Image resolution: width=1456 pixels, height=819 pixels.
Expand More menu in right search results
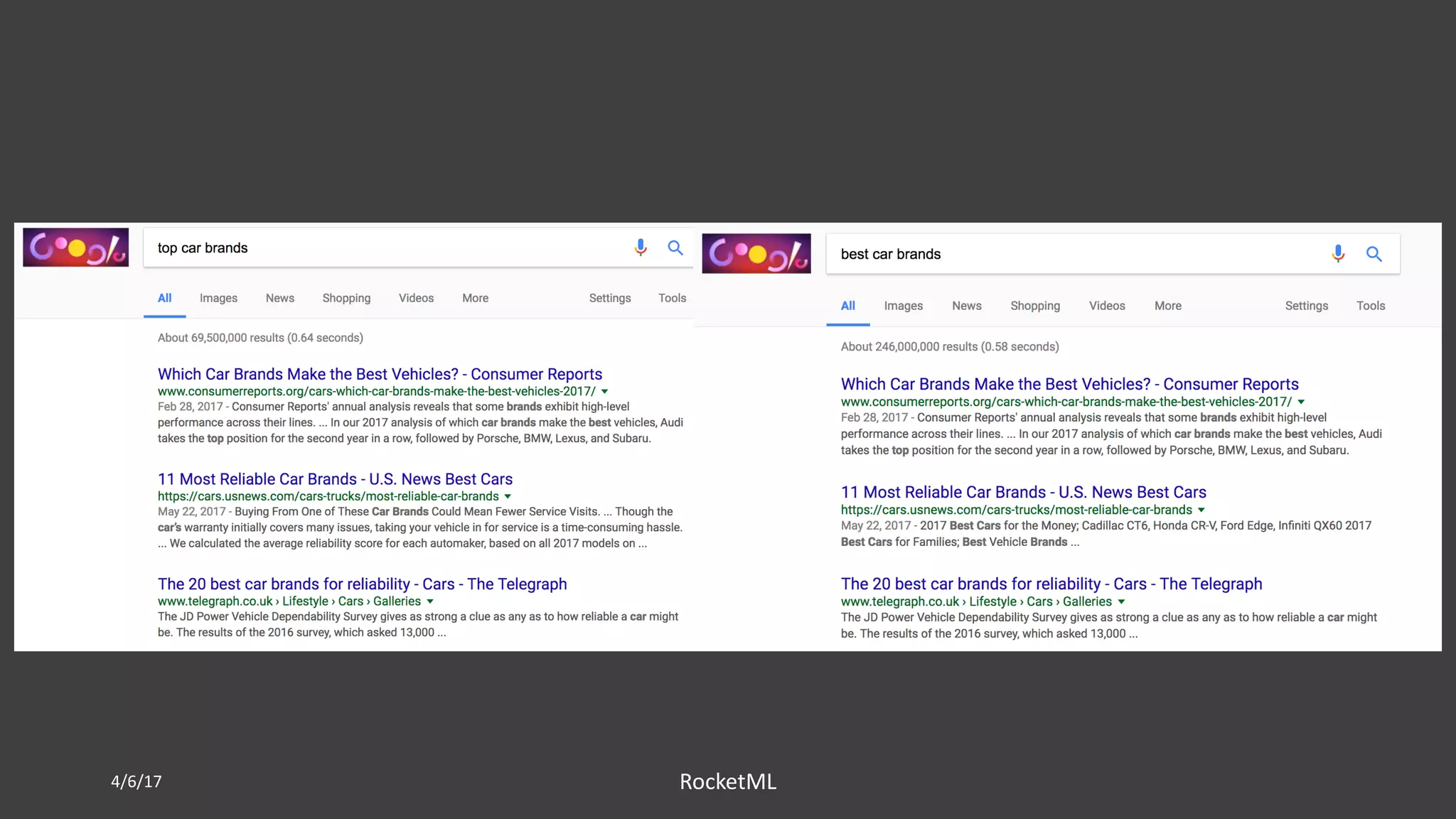tap(1168, 306)
